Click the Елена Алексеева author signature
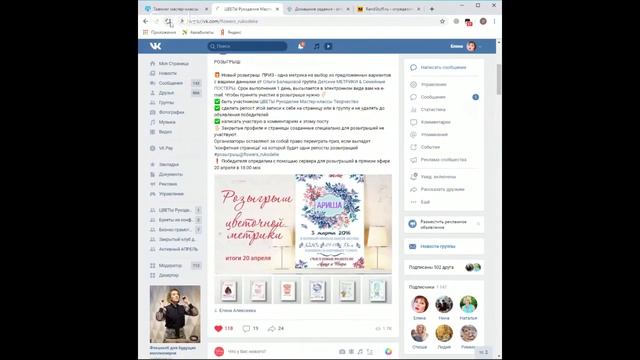 pyautogui.click(x=238, y=311)
